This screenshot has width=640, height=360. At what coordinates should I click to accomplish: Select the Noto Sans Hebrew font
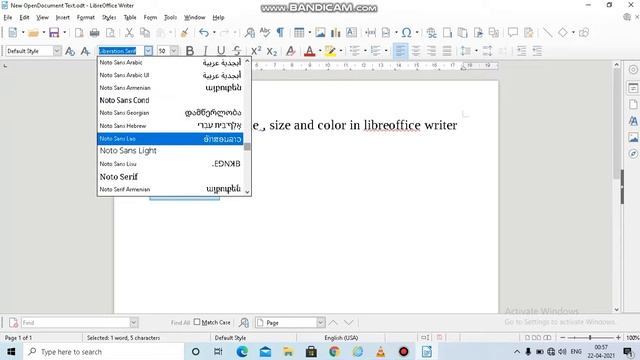click(170, 126)
